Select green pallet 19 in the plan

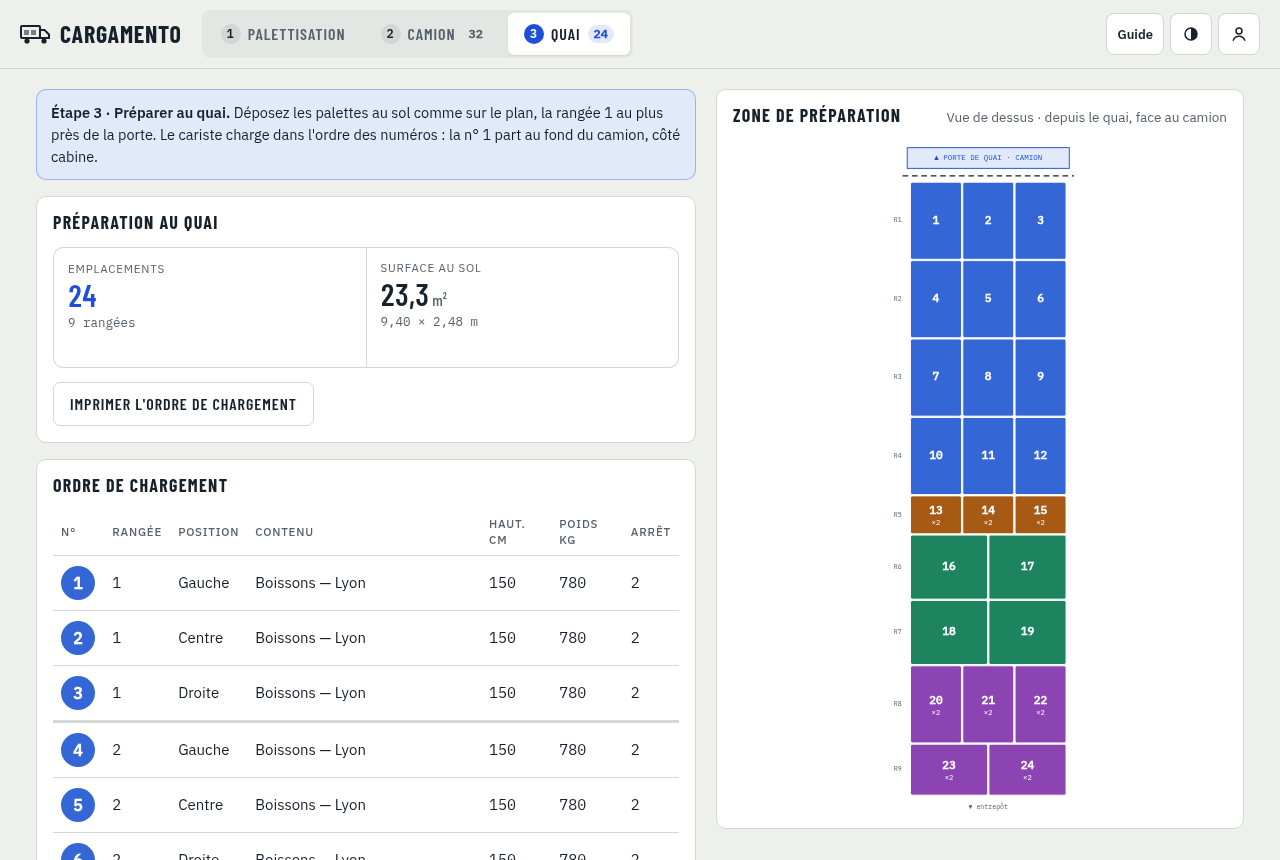click(x=1027, y=632)
